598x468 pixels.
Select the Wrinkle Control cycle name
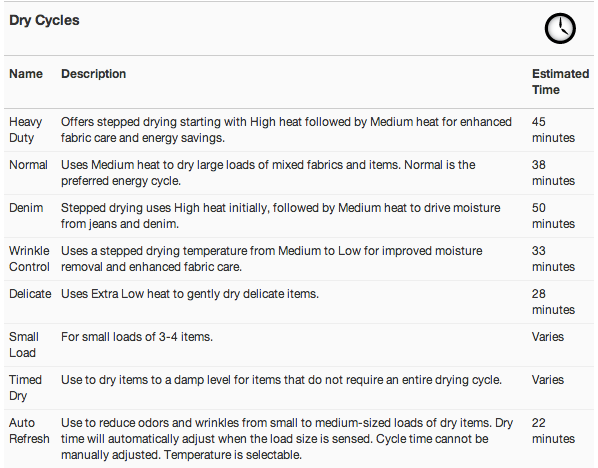coord(29,259)
